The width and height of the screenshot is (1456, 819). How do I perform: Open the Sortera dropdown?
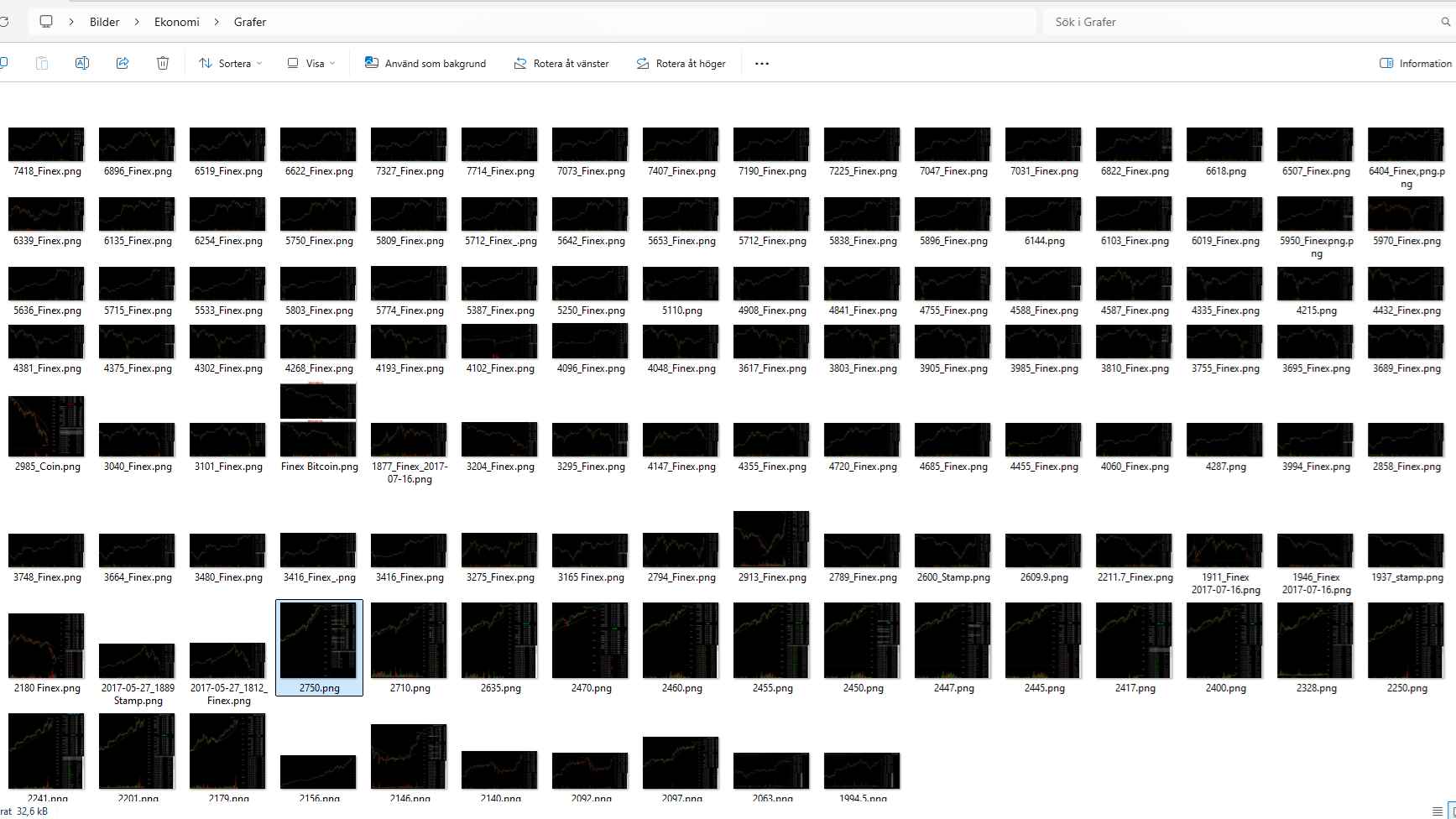pyautogui.click(x=231, y=64)
